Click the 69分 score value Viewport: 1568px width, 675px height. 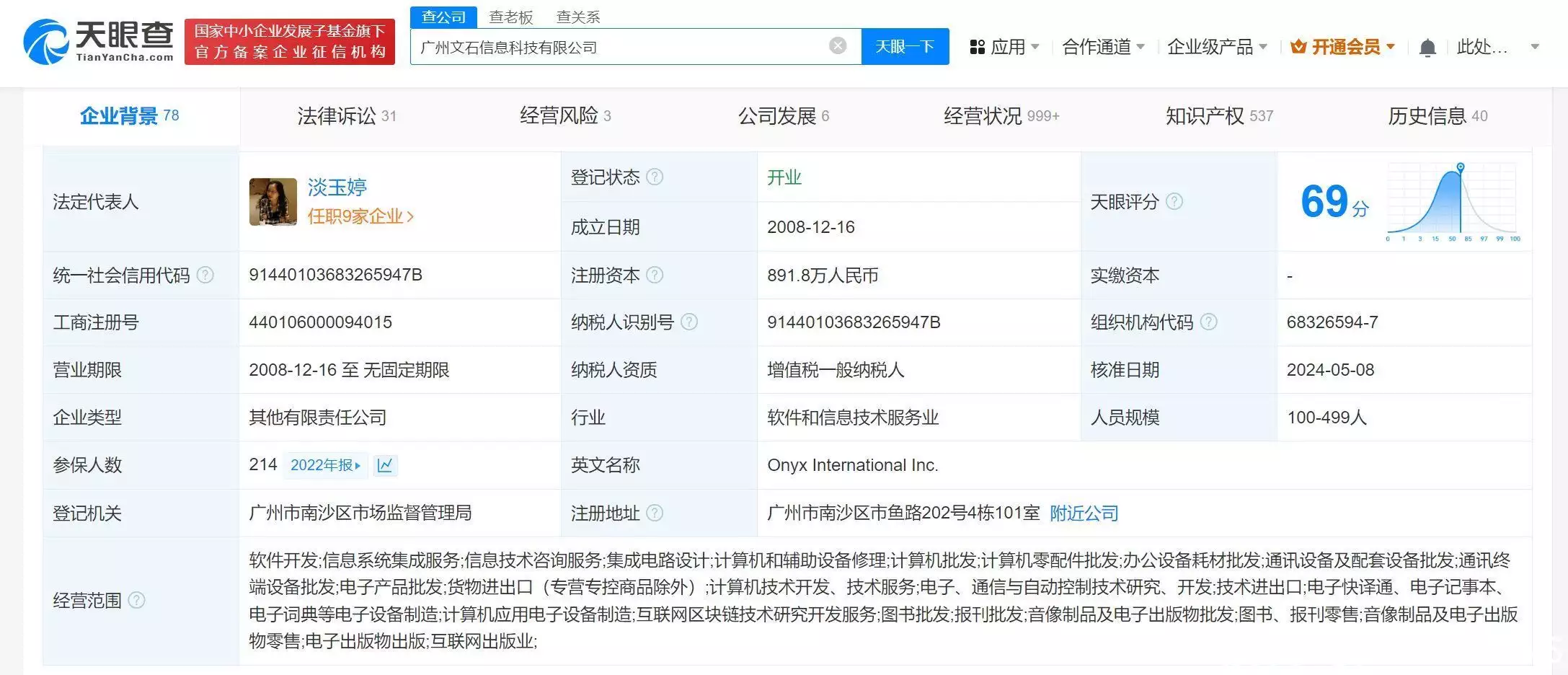click(x=1334, y=201)
